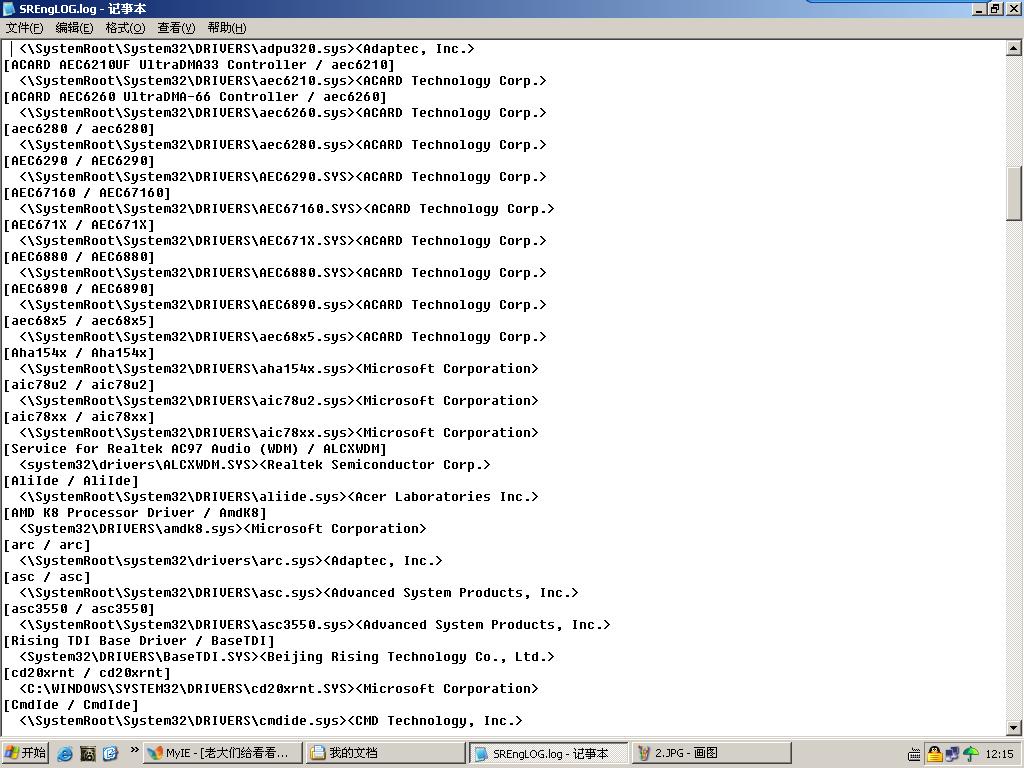Restore down the Notepad window
The height and width of the screenshot is (768, 1024).
(995, 8)
